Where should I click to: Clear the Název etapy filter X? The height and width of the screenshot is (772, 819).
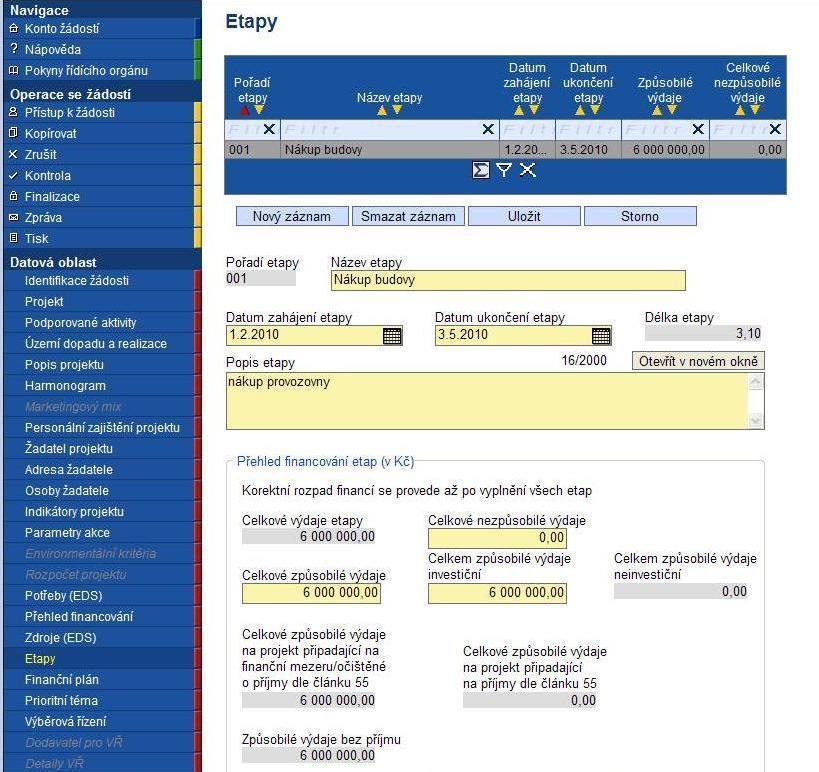[488, 129]
